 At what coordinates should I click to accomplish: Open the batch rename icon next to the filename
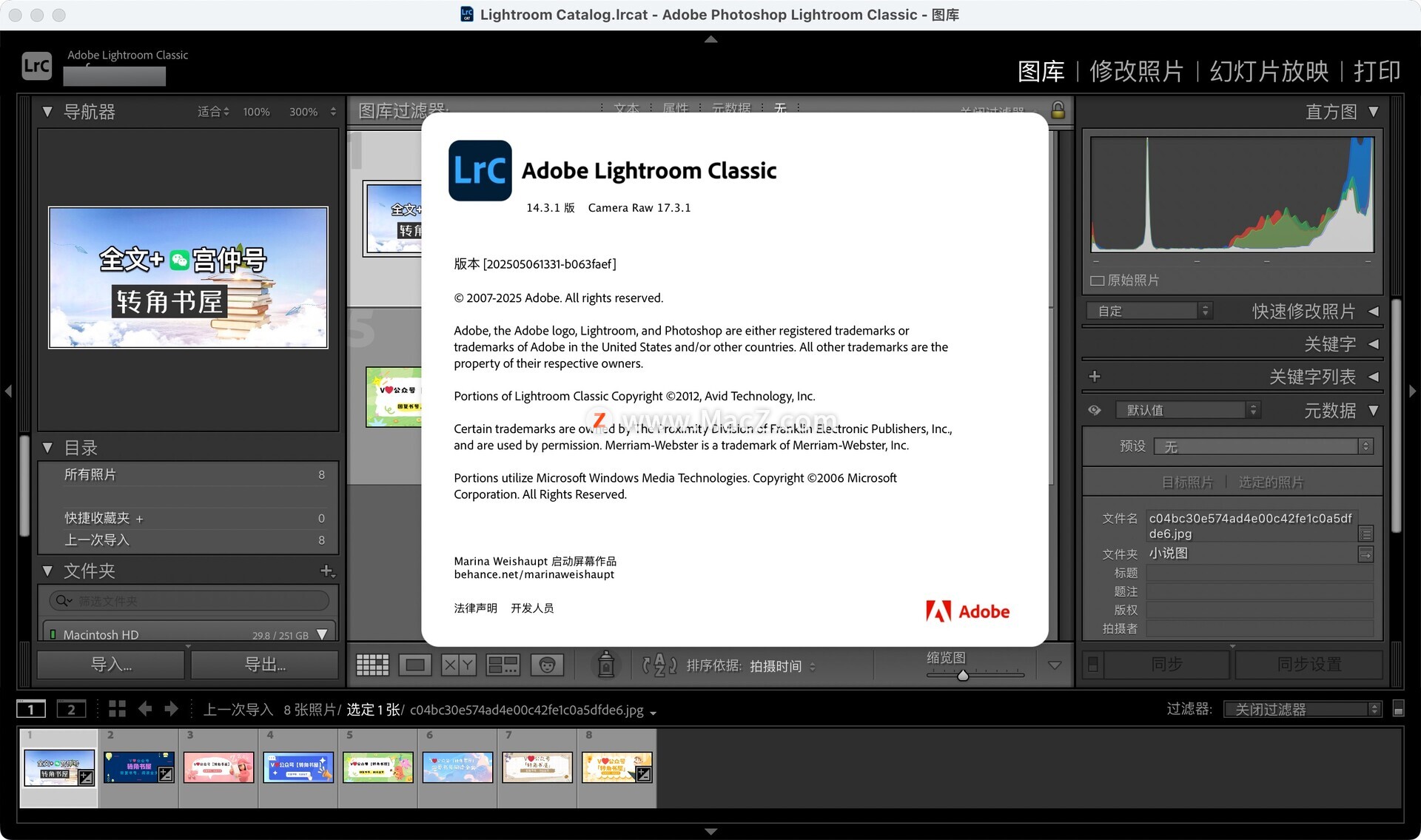(x=1366, y=533)
